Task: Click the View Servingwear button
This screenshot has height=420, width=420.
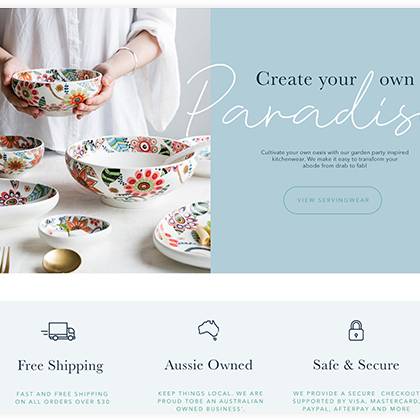Action: [332, 200]
